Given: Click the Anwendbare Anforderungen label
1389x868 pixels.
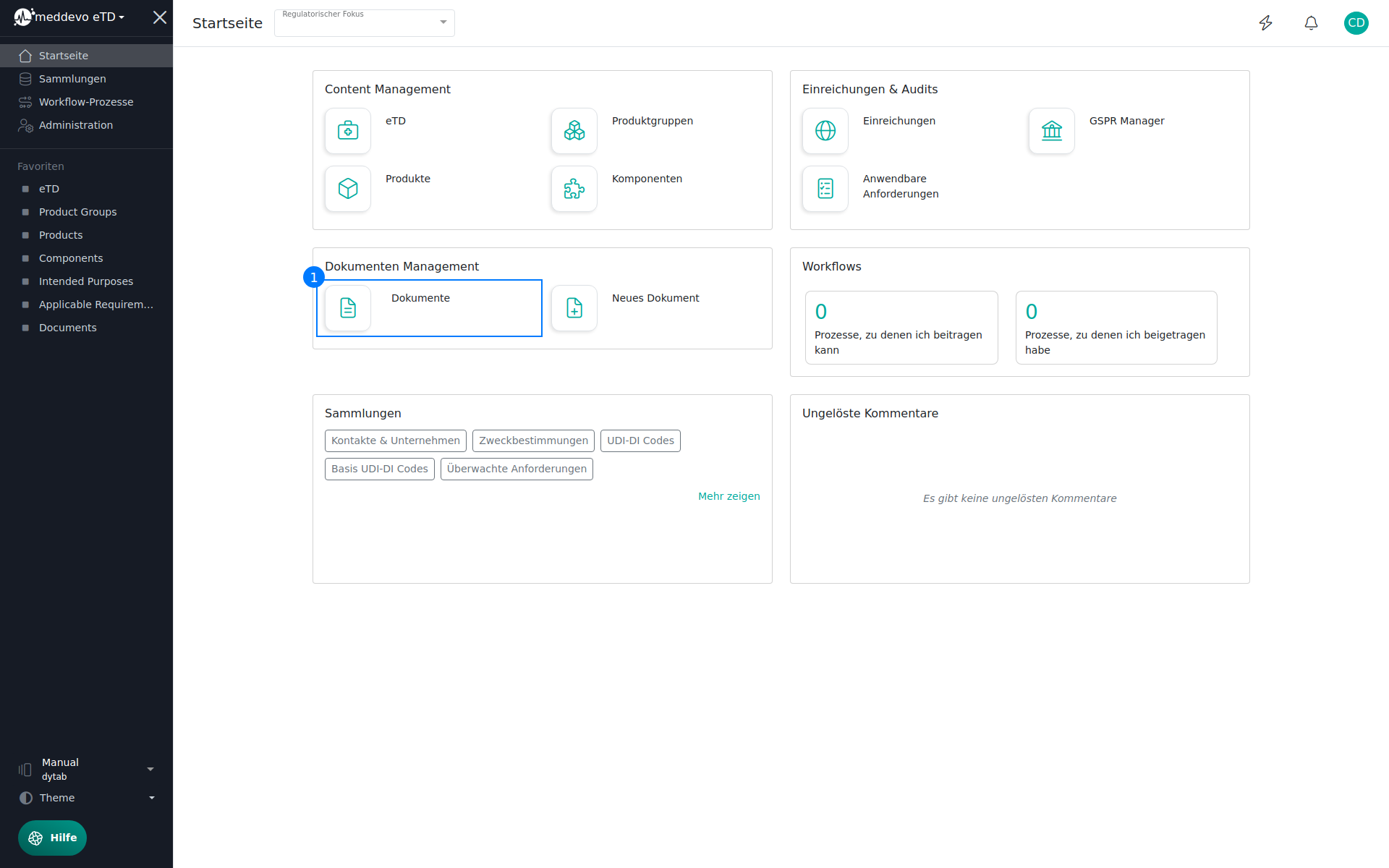Looking at the screenshot, I should (901, 186).
